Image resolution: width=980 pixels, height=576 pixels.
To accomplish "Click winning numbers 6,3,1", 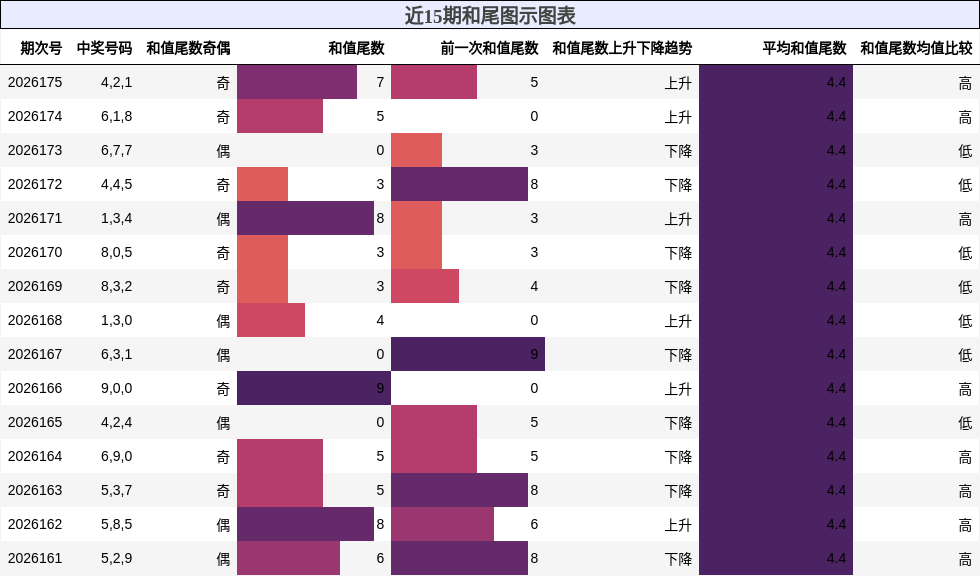I will pos(116,354).
